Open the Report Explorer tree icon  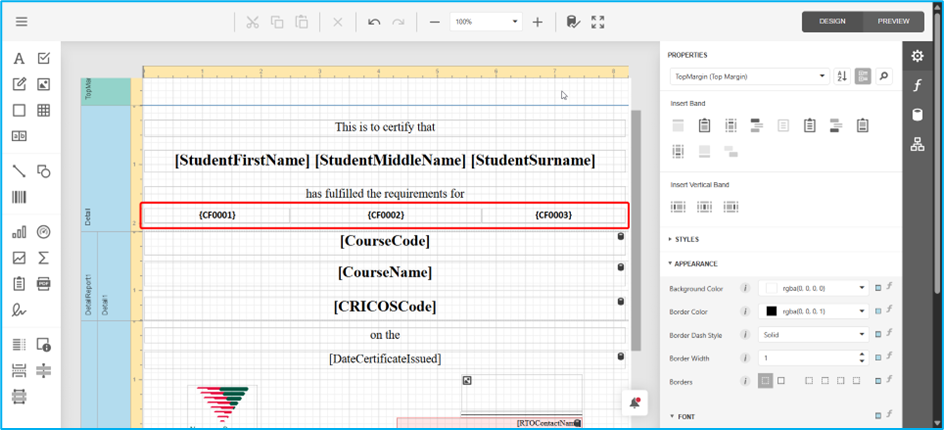[x=917, y=145]
